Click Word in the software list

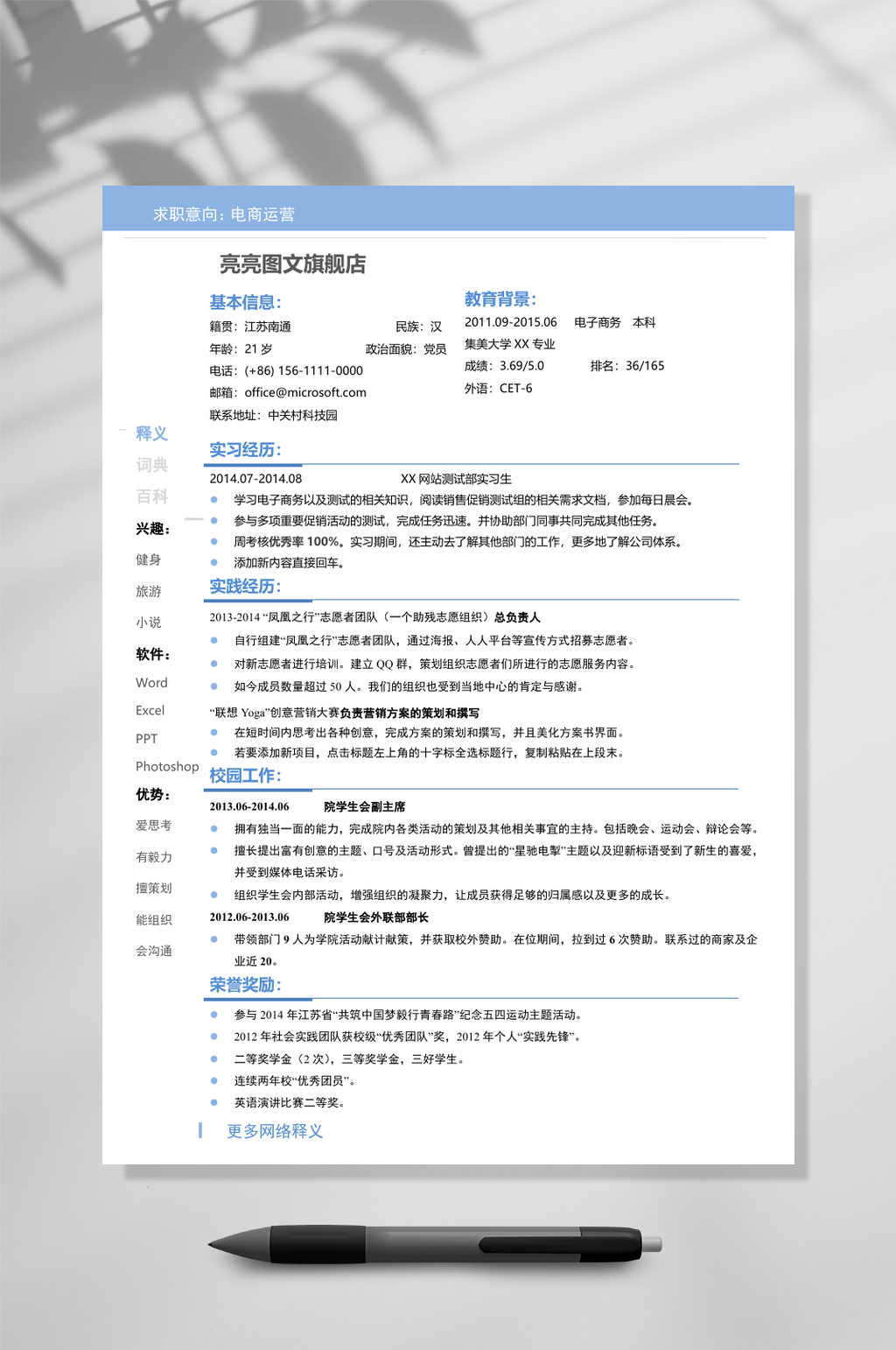coord(151,682)
